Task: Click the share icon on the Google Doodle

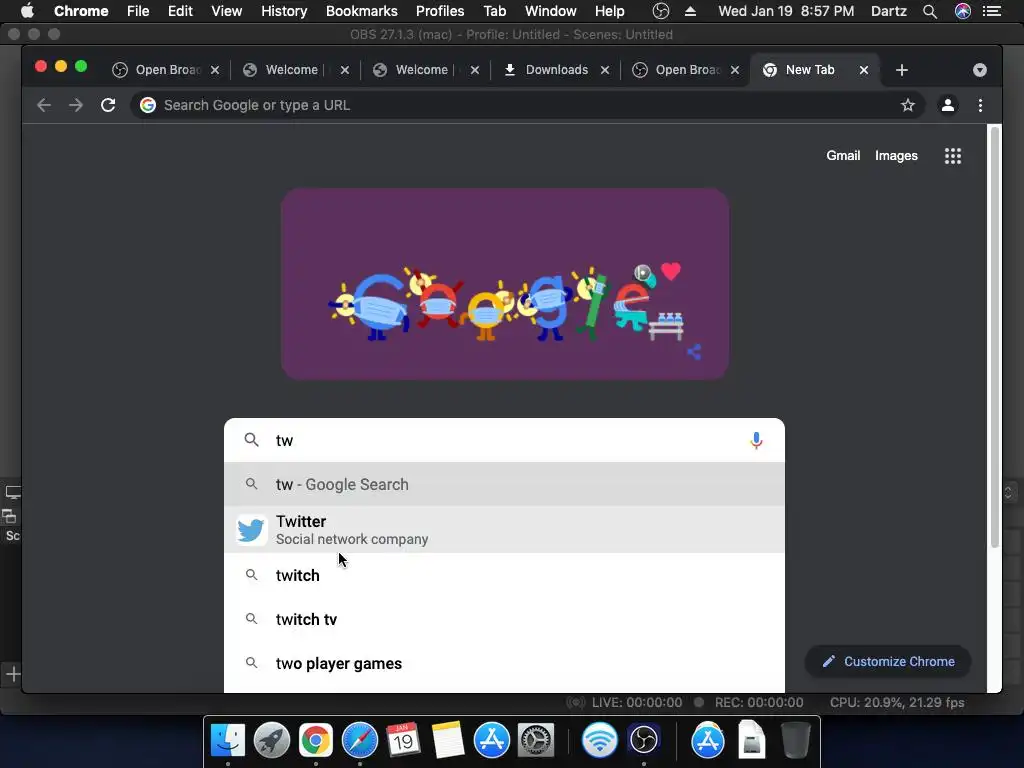Action: click(x=694, y=352)
